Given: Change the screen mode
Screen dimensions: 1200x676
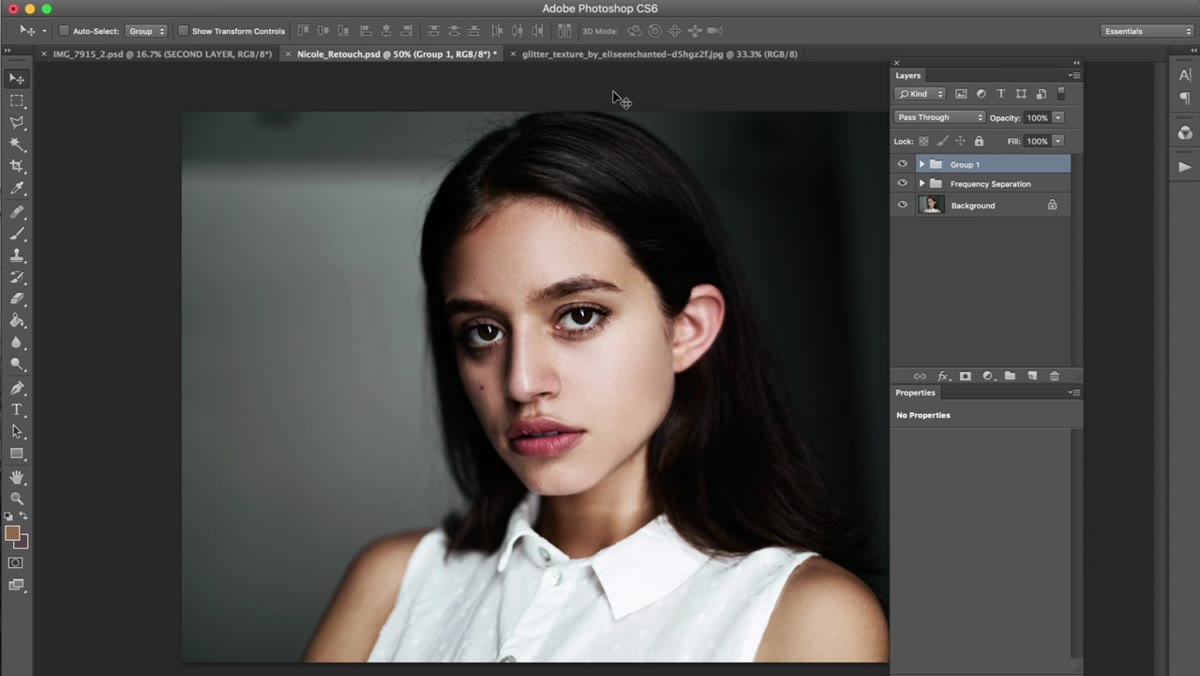Looking at the screenshot, I should click(16, 585).
